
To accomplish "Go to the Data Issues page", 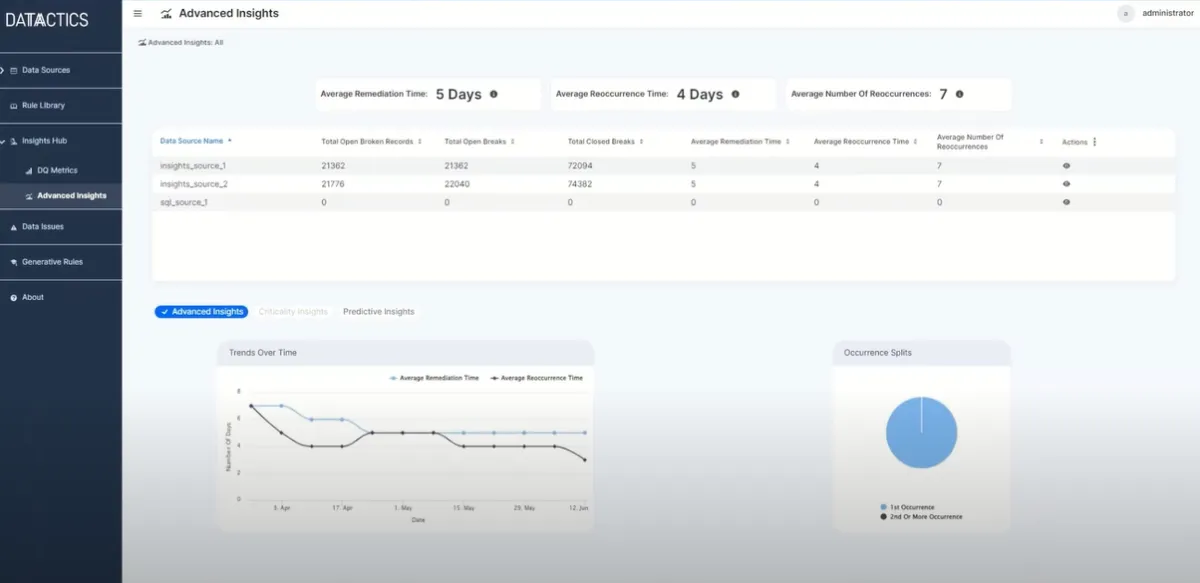I will point(43,227).
